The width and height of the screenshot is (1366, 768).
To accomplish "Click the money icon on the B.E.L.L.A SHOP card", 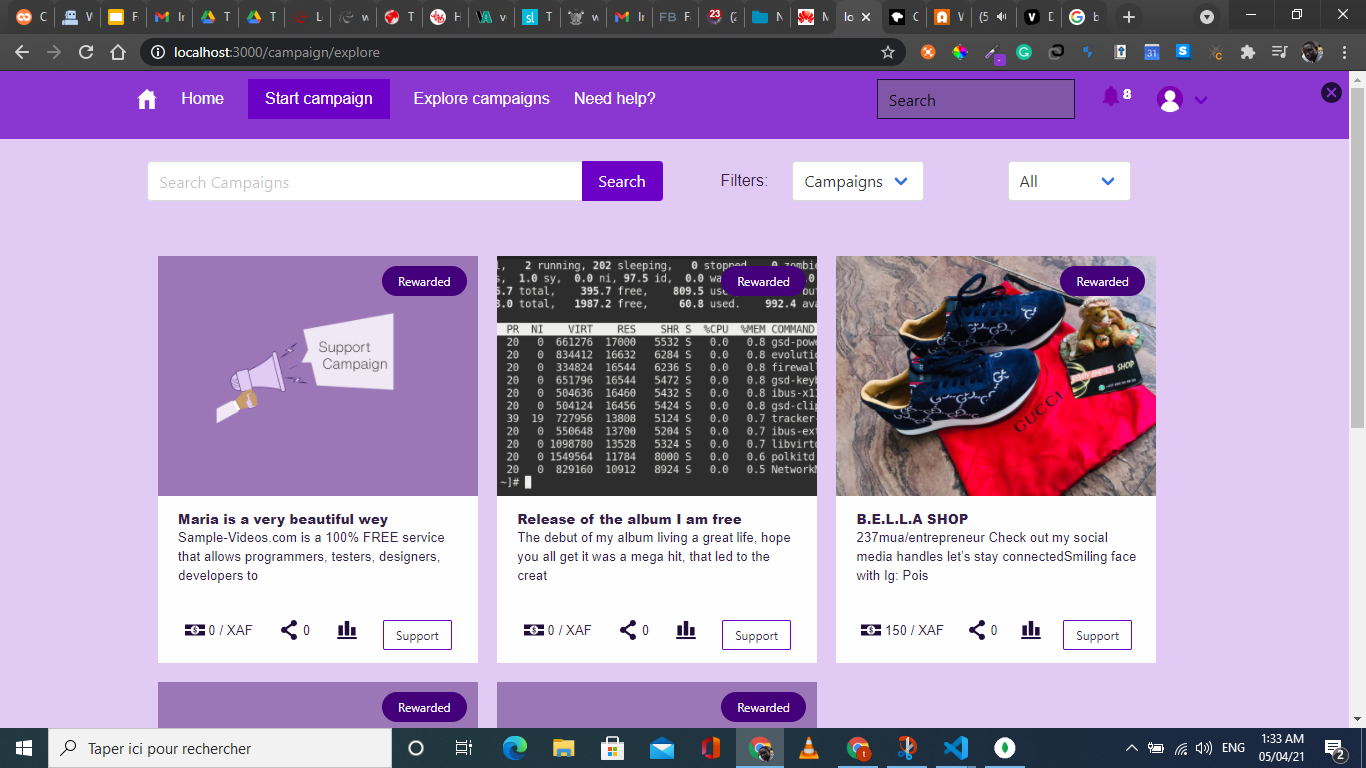I will (x=871, y=630).
